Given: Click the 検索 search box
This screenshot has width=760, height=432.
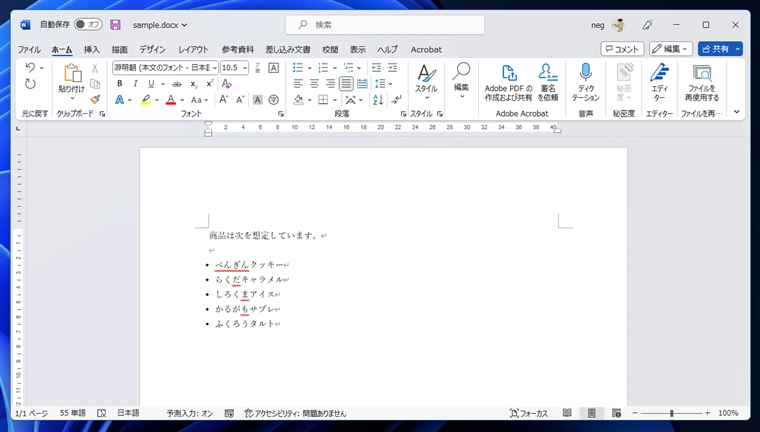Looking at the screenshot, I should click(385, 25).
